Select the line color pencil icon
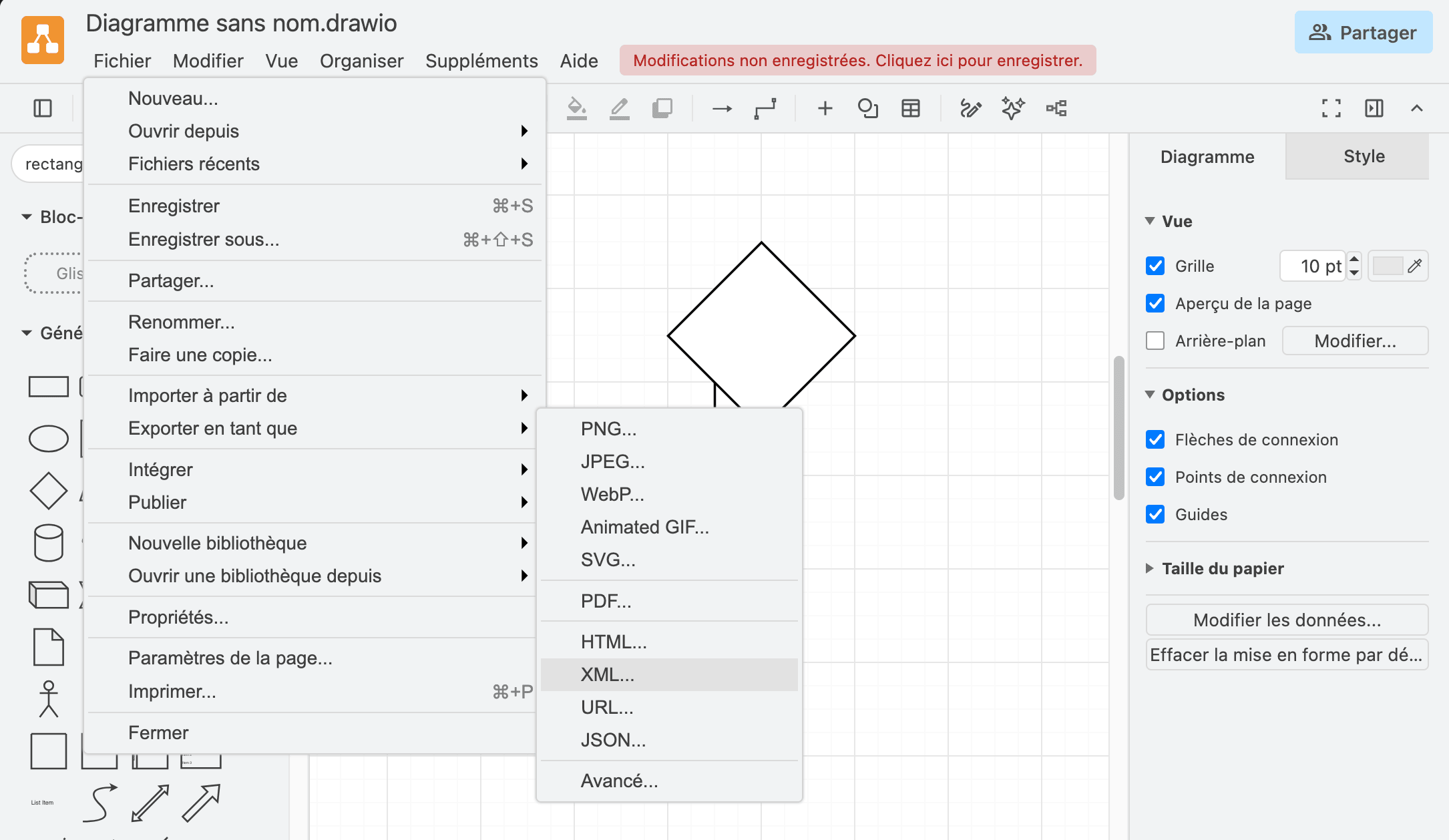The height and width of the screenshot is (840, 1449). pyautogui.click(x=619, y=108)
